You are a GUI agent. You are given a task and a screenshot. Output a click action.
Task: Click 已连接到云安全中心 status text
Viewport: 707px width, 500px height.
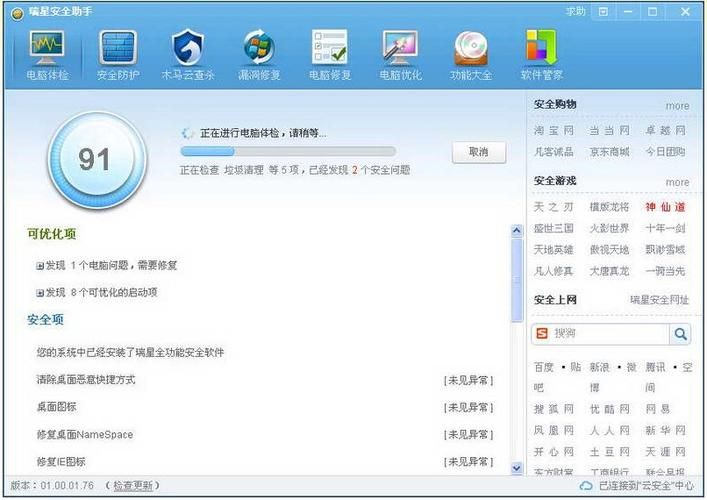point(646,486)
